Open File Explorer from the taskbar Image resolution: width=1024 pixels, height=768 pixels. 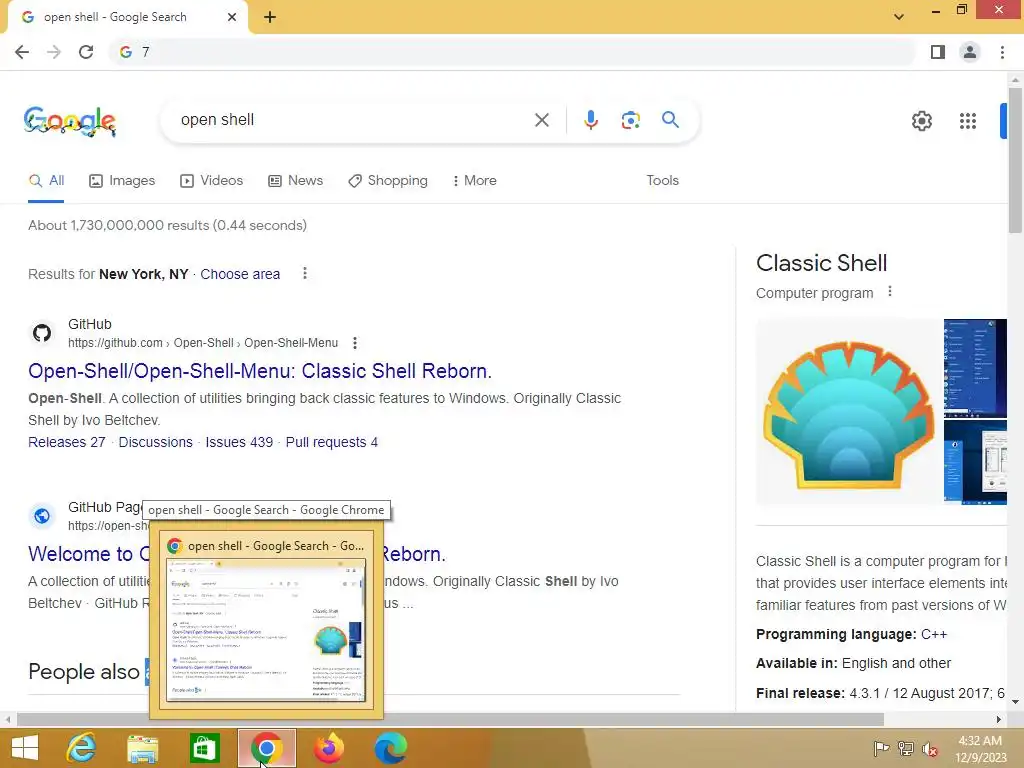[x=142, y=748]
